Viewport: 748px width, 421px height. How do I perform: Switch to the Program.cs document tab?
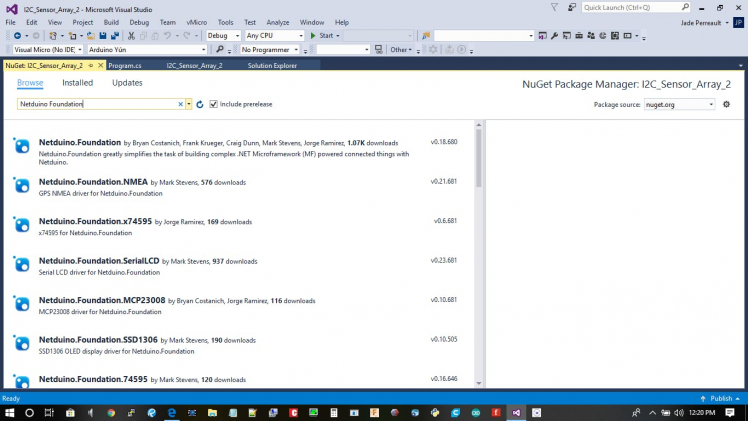[125, 66]
